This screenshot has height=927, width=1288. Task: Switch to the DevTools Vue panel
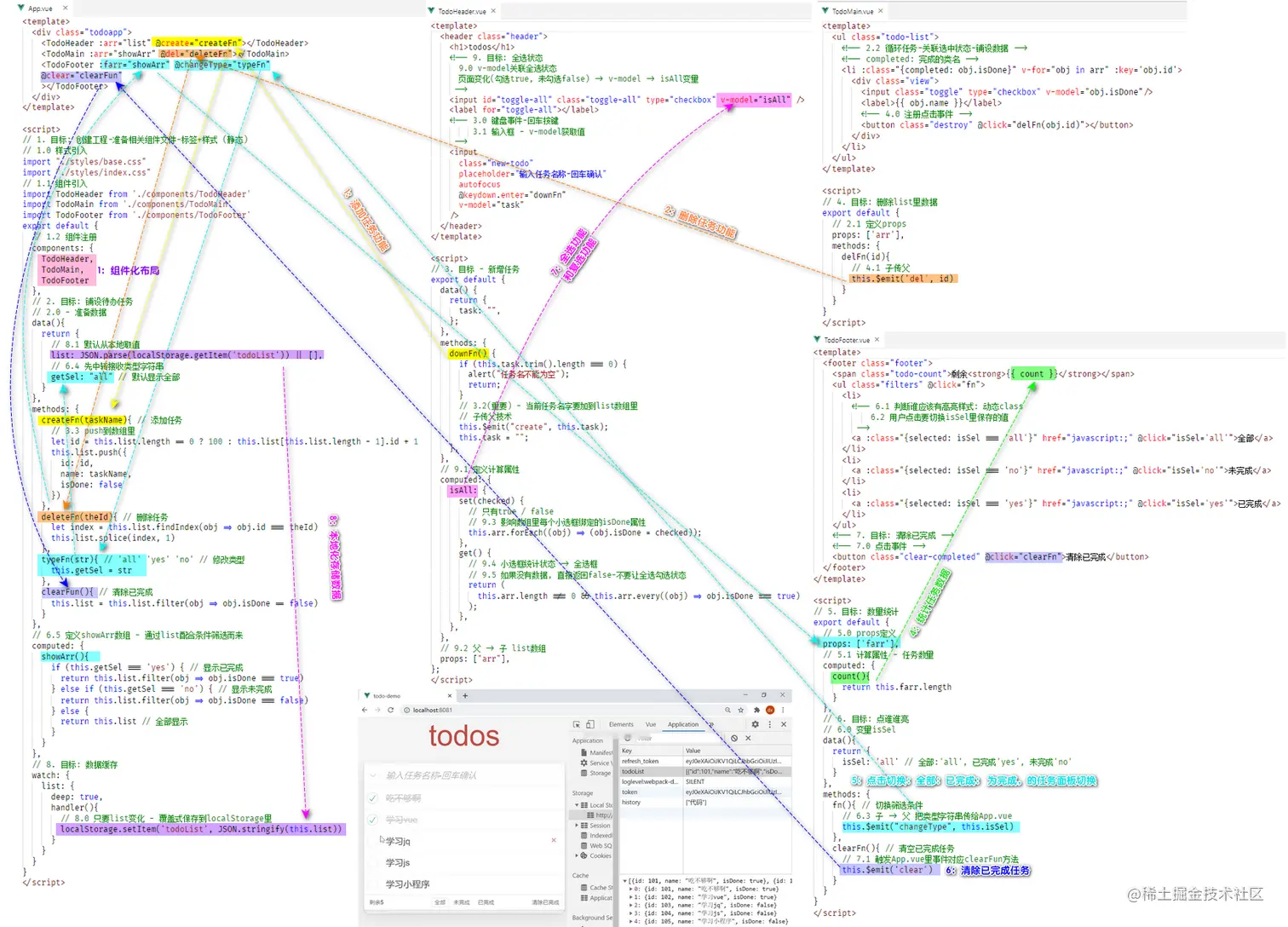pyautogui.click(x=651, y=724)
